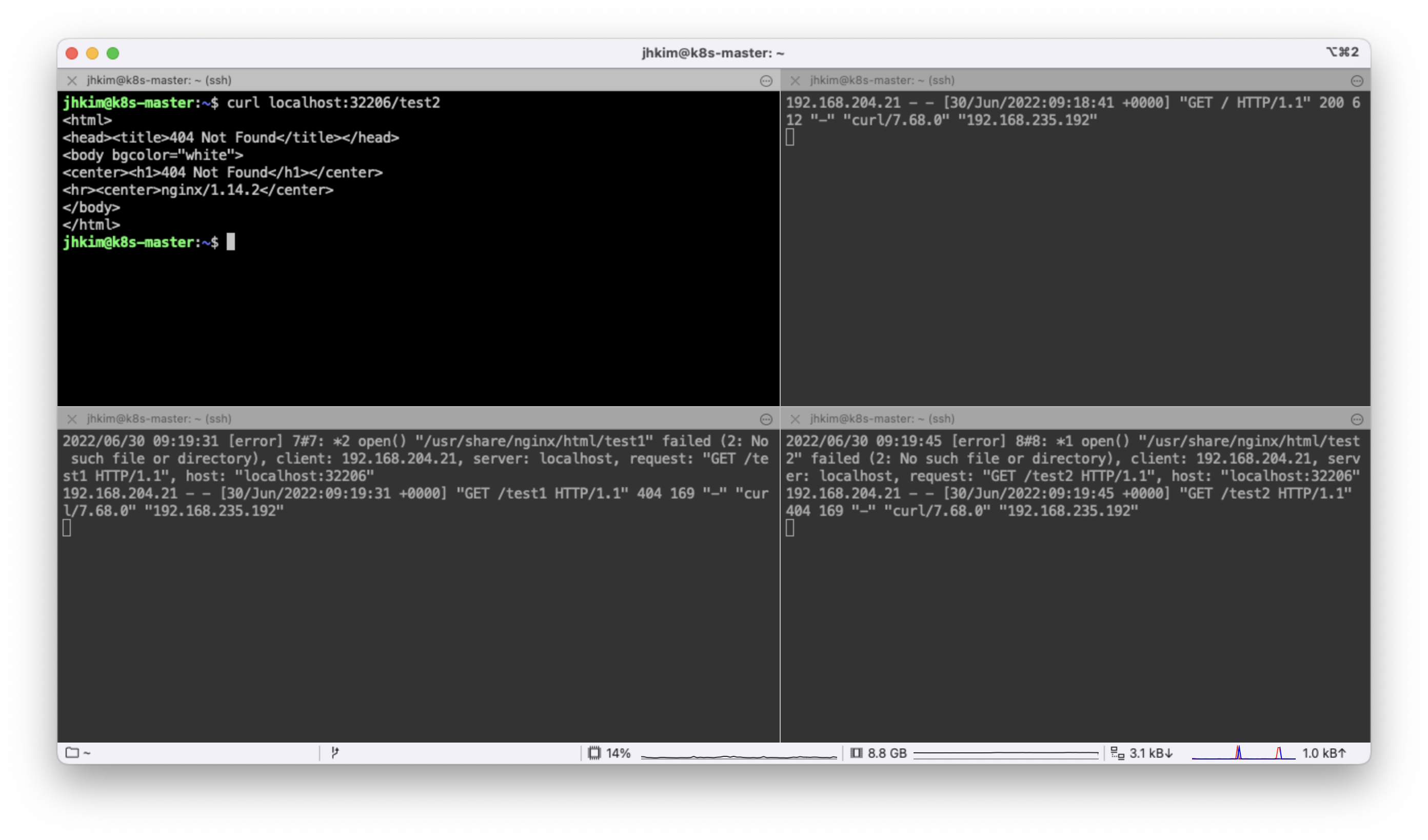
Task: Click the memory icon beside 8.8 GB
Action: tap(856, 753)
